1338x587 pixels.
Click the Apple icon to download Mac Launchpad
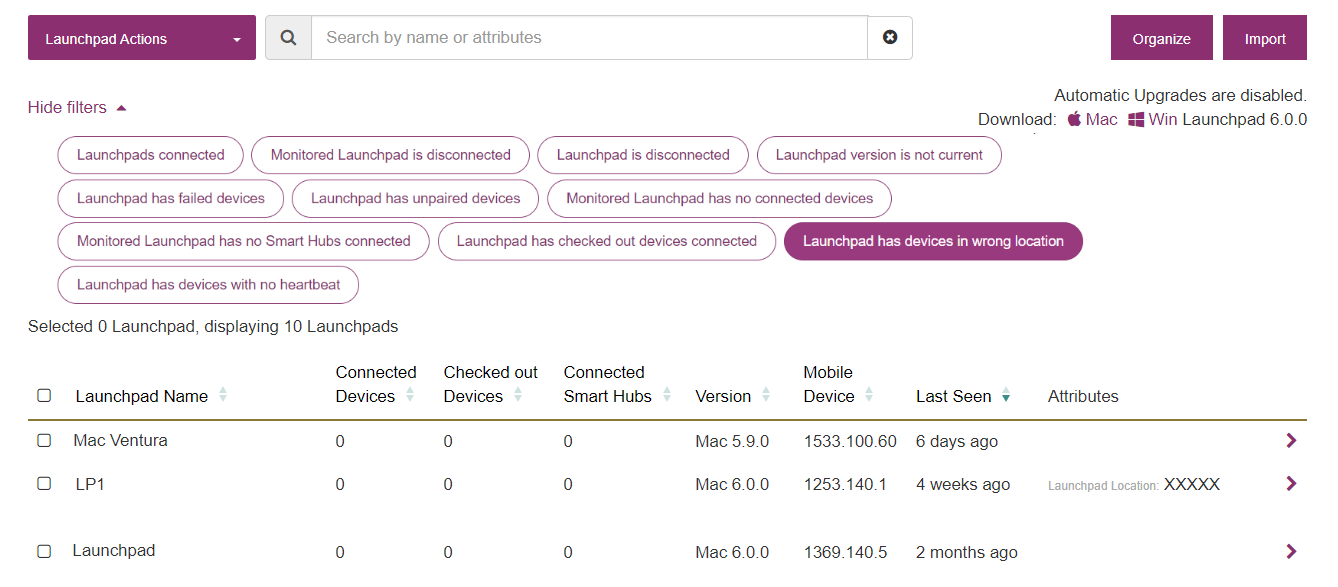click(1072, 118)
